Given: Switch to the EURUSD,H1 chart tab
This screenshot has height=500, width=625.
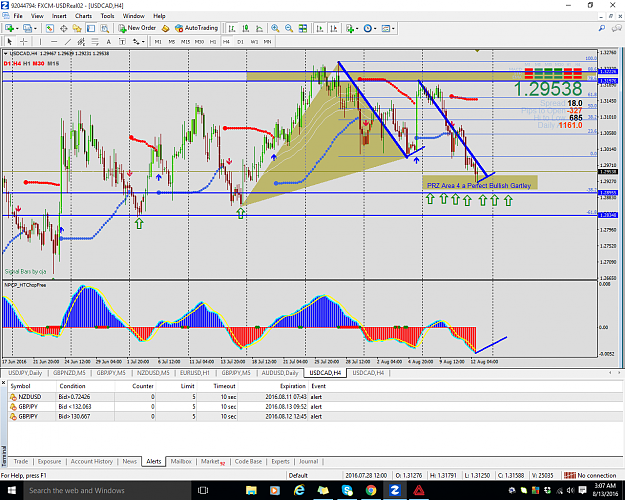Looking at the screenshot, I should point(195,373).
